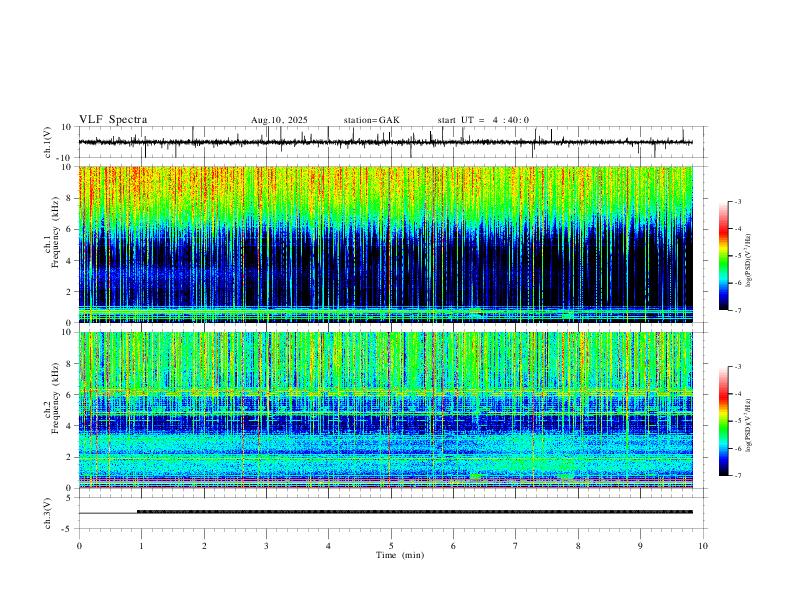Click the "-4" tick on ch.2 colorbar

coord(737,394)
